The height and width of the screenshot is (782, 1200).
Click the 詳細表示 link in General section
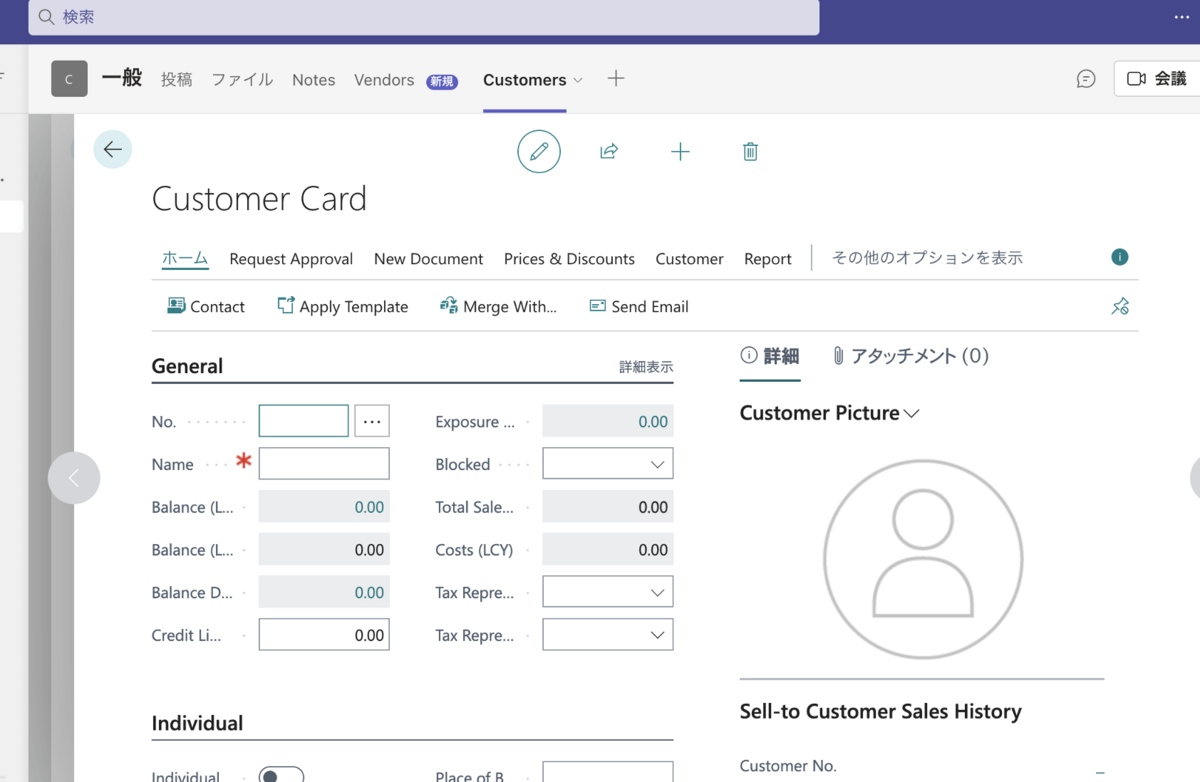point(648,367)
